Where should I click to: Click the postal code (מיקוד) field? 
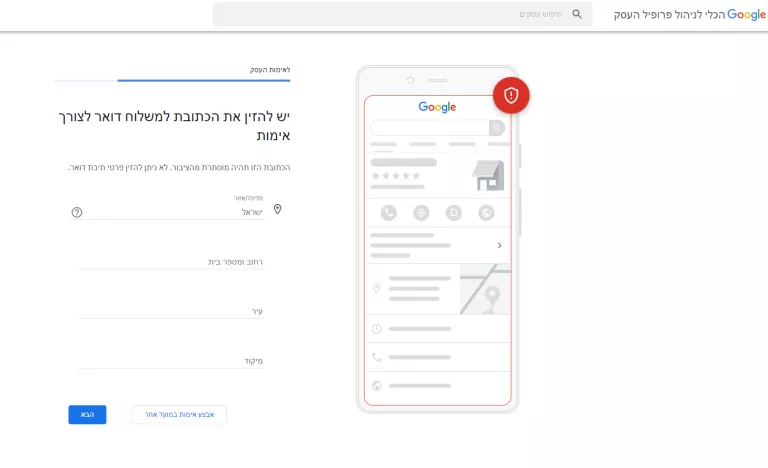pos(169,361)
